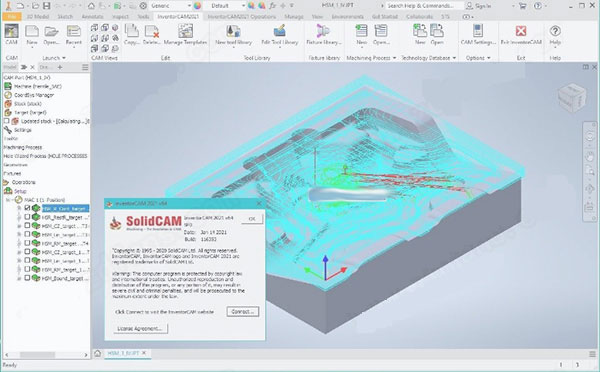
Task: Open the InventorCAM2021 Operations tab
Action: click(x=242, y=16)
